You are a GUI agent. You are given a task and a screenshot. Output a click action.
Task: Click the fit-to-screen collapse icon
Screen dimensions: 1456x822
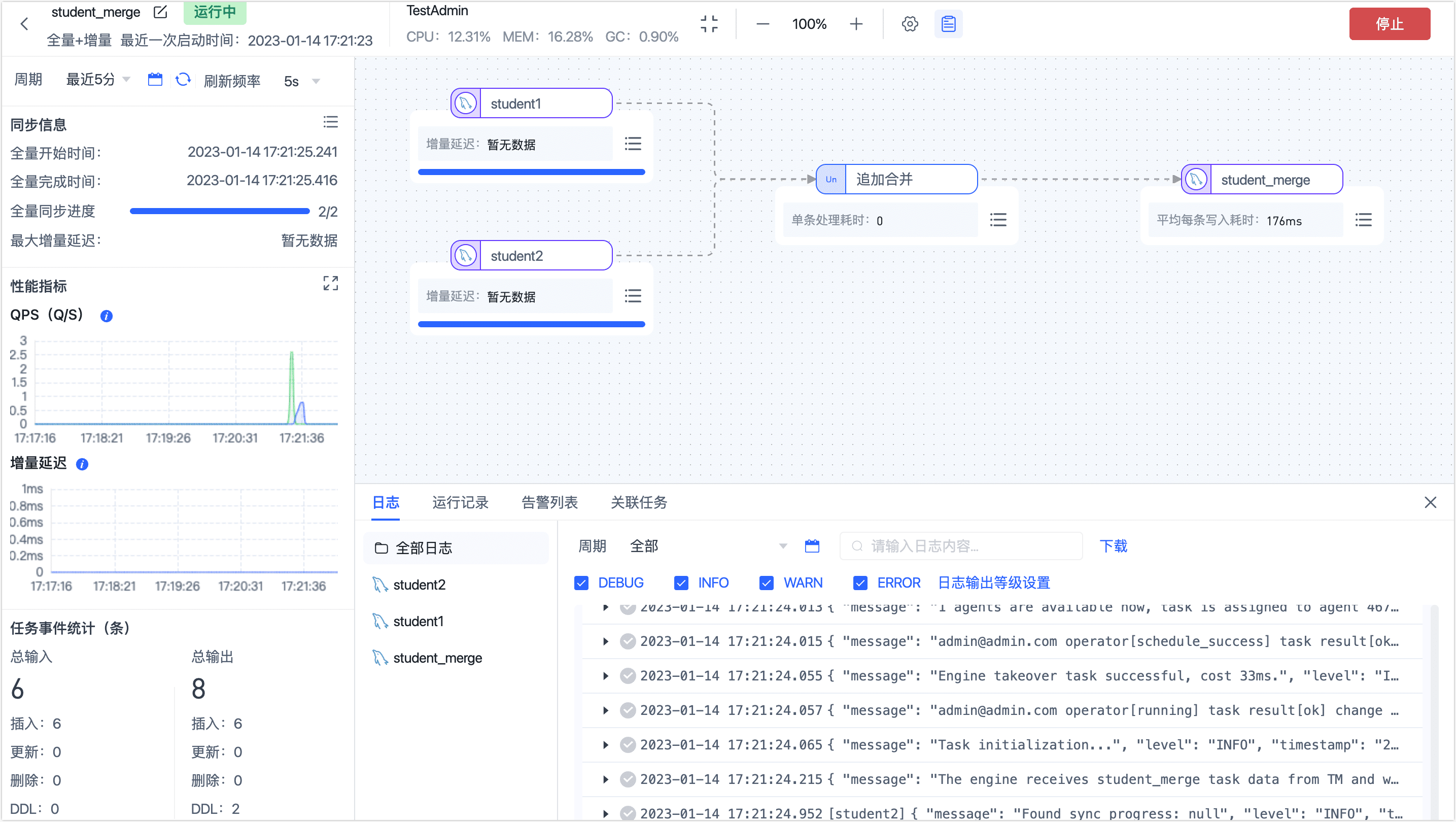point(709,24)
